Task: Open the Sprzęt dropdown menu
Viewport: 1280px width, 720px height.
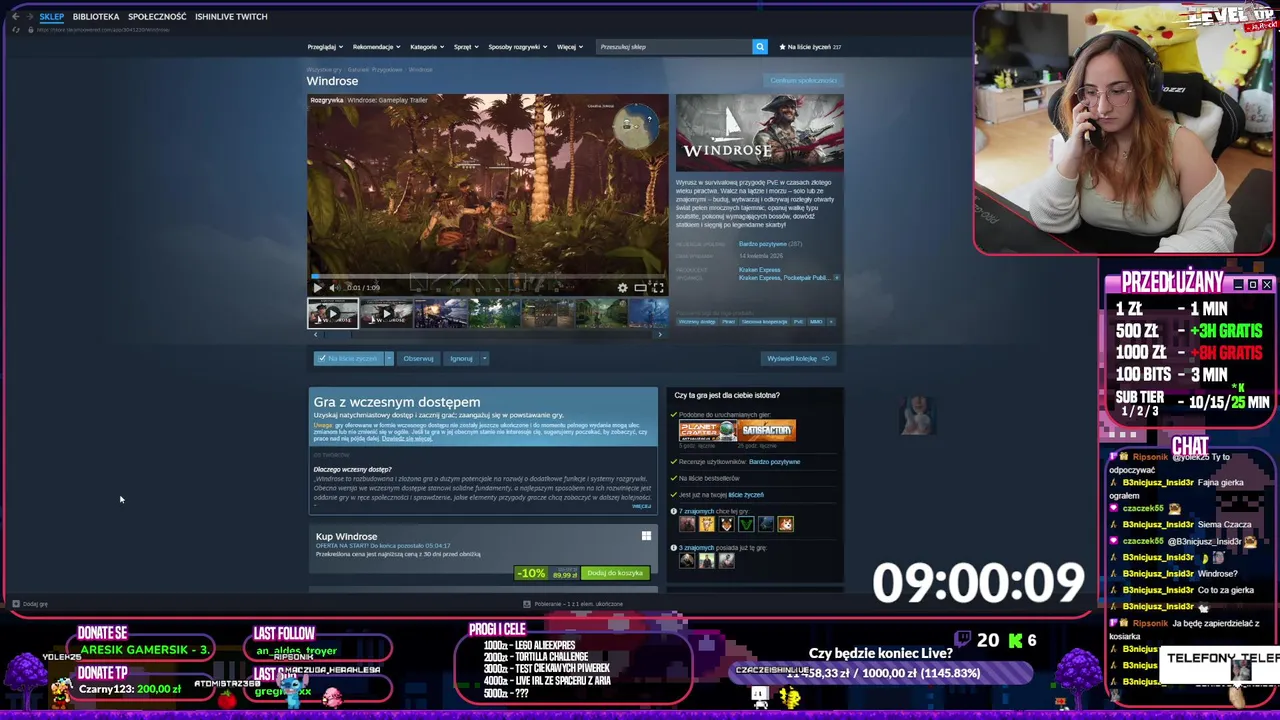Action: coord(466,47)
